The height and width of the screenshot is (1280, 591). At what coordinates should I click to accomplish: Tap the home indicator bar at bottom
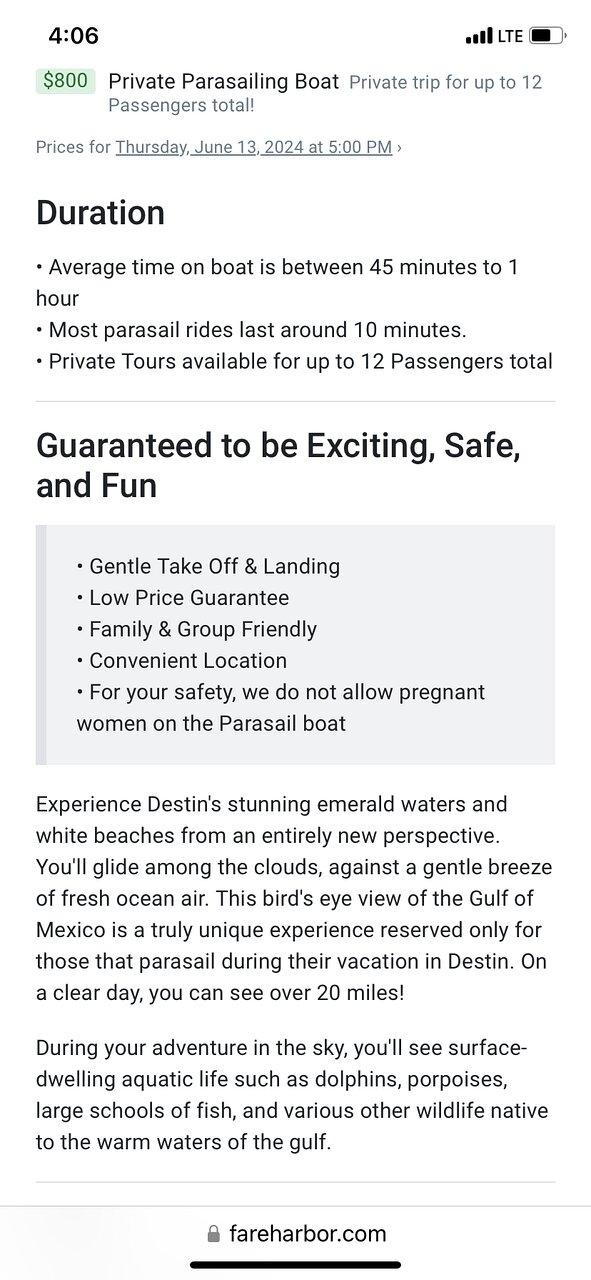pos(295,1265)
